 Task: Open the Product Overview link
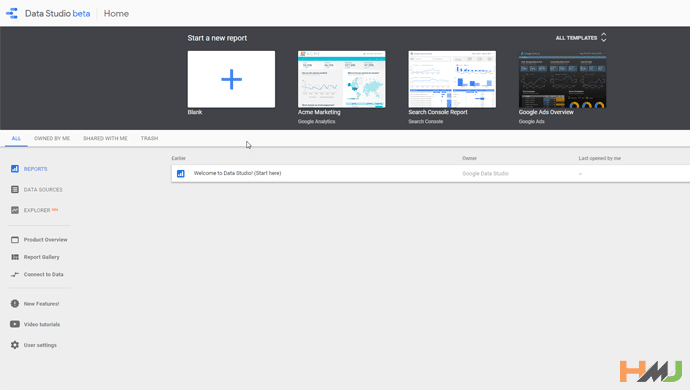click(x=46, y=240)
